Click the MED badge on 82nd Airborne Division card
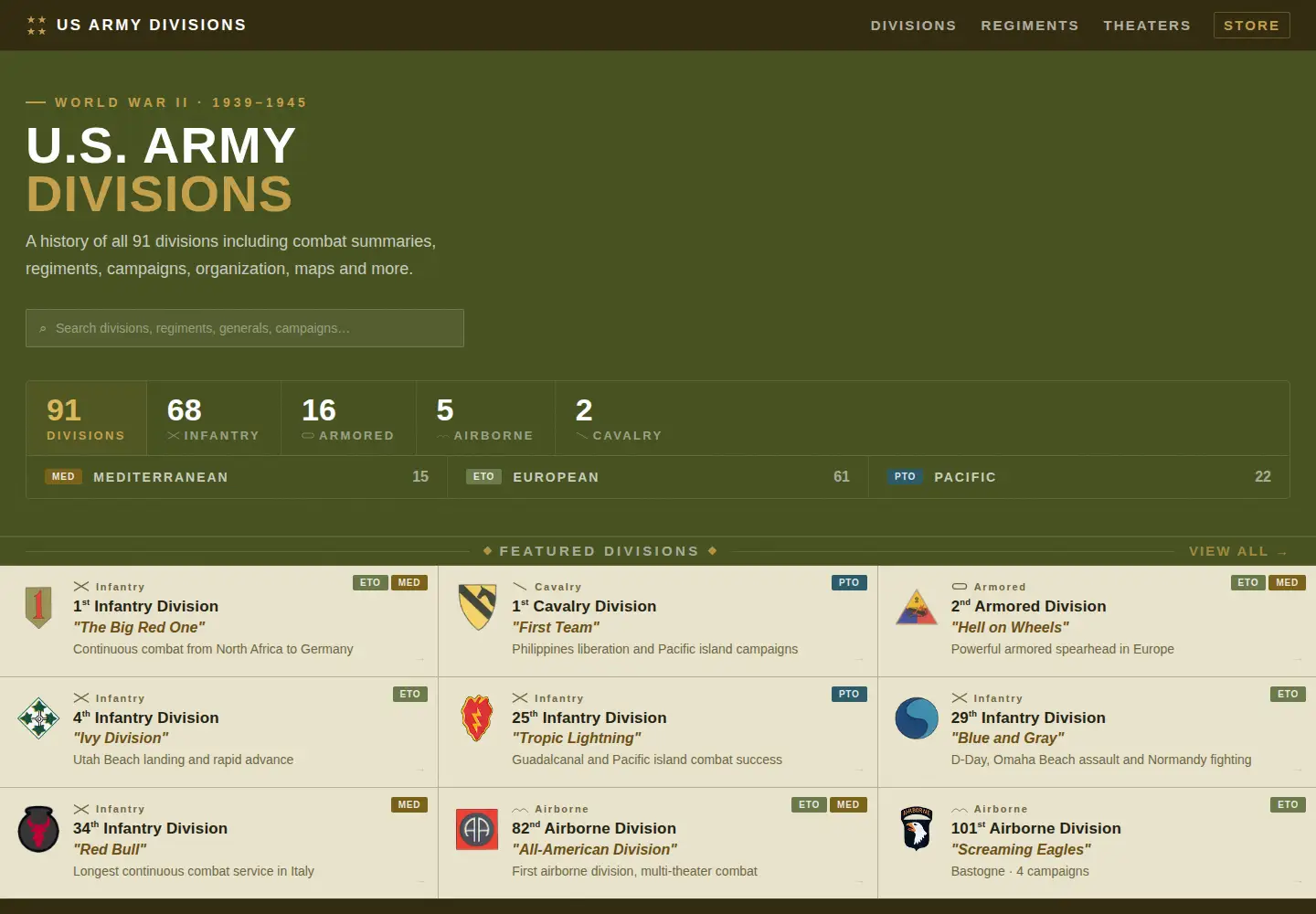1316x914 pixels. [848, 805]
